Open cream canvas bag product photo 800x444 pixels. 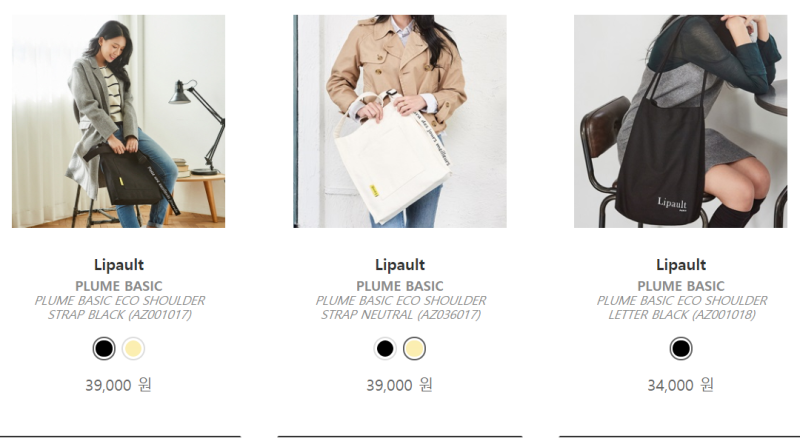(400, 121)
